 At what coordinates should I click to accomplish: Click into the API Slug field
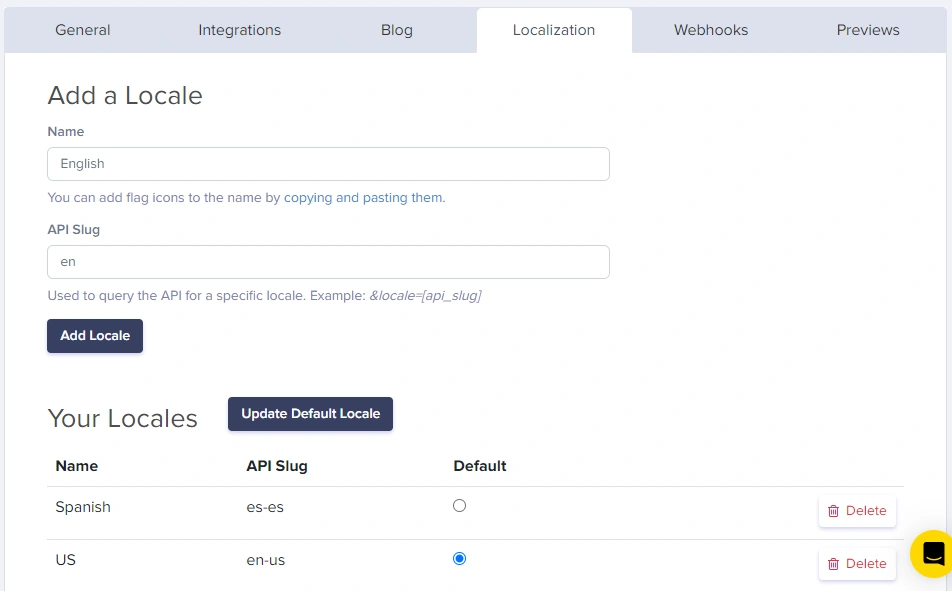pyautogui.click(x=328, y=262)
